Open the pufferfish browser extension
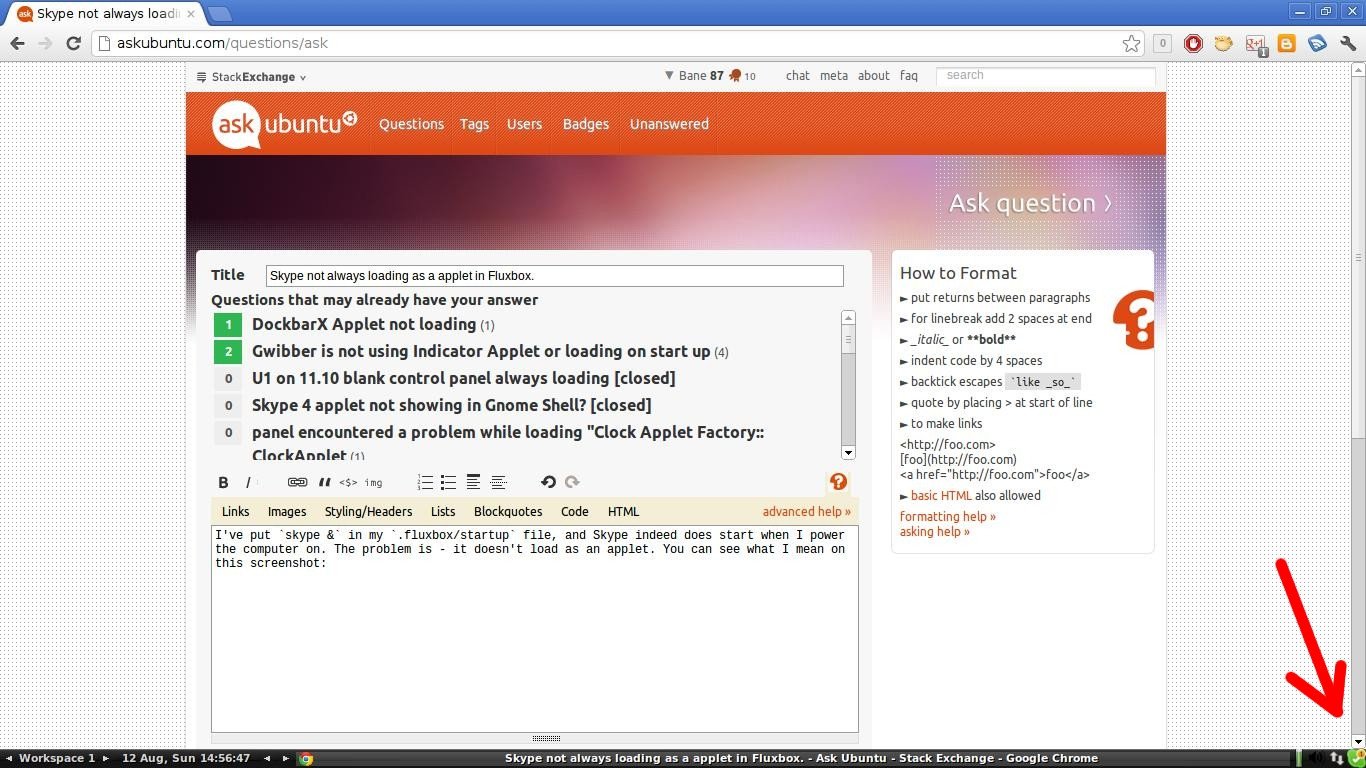The width and height of the screenshot is (1366, 768). (x=1224, y=43)
